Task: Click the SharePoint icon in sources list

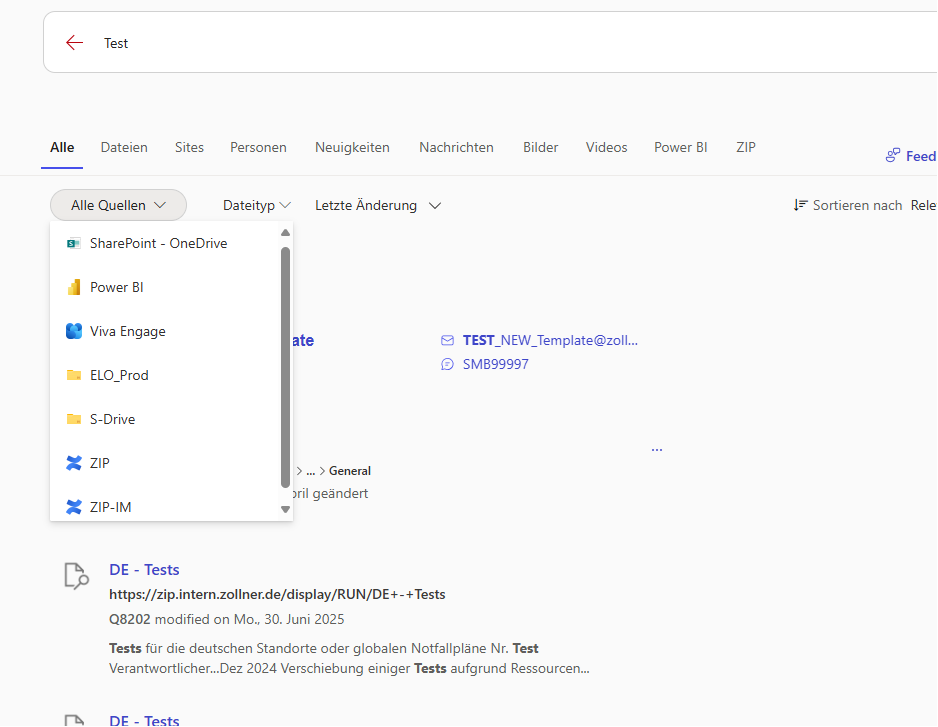Action: click(74, 244)
